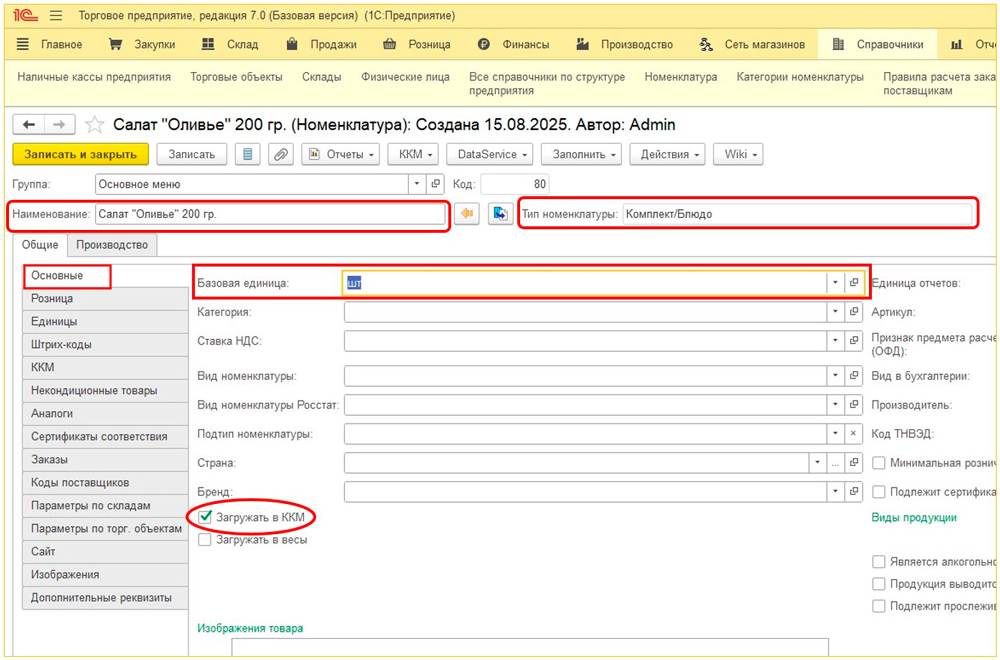The width and height of the screenshot is (1000, 660).
Task: Expand the Отчеты dropdown button
Action: [x=342, y=155]
